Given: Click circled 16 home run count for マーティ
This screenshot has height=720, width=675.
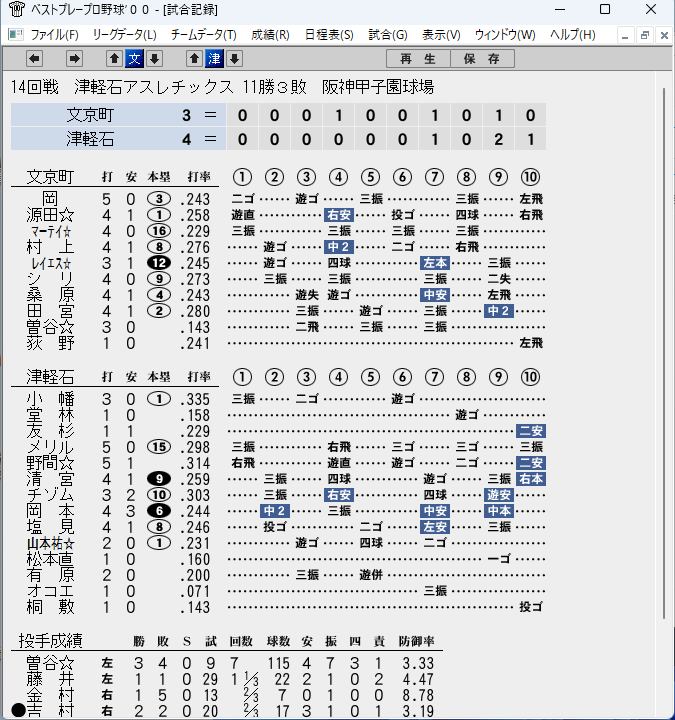Looking at the screenshot, I should tap(159, 231).
